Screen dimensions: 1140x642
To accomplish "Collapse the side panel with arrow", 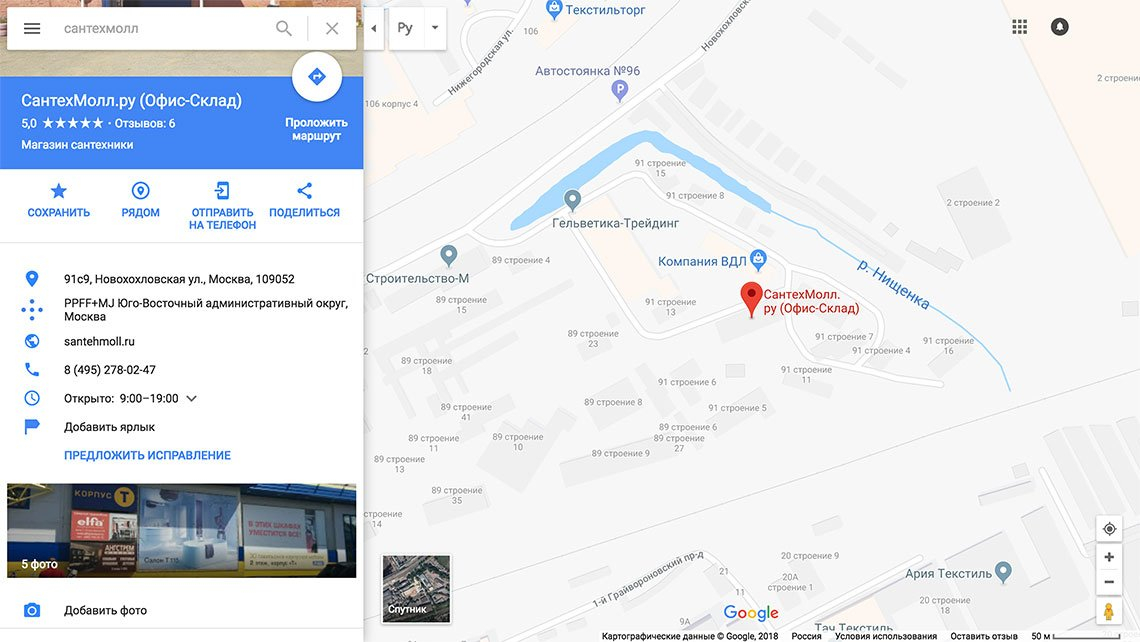I will point(374,28).
